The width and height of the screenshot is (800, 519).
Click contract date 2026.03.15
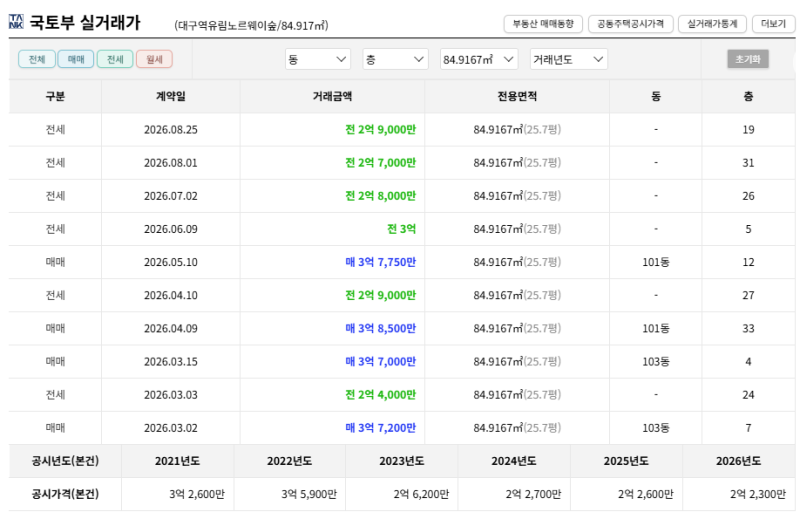(x=170, y=362)
